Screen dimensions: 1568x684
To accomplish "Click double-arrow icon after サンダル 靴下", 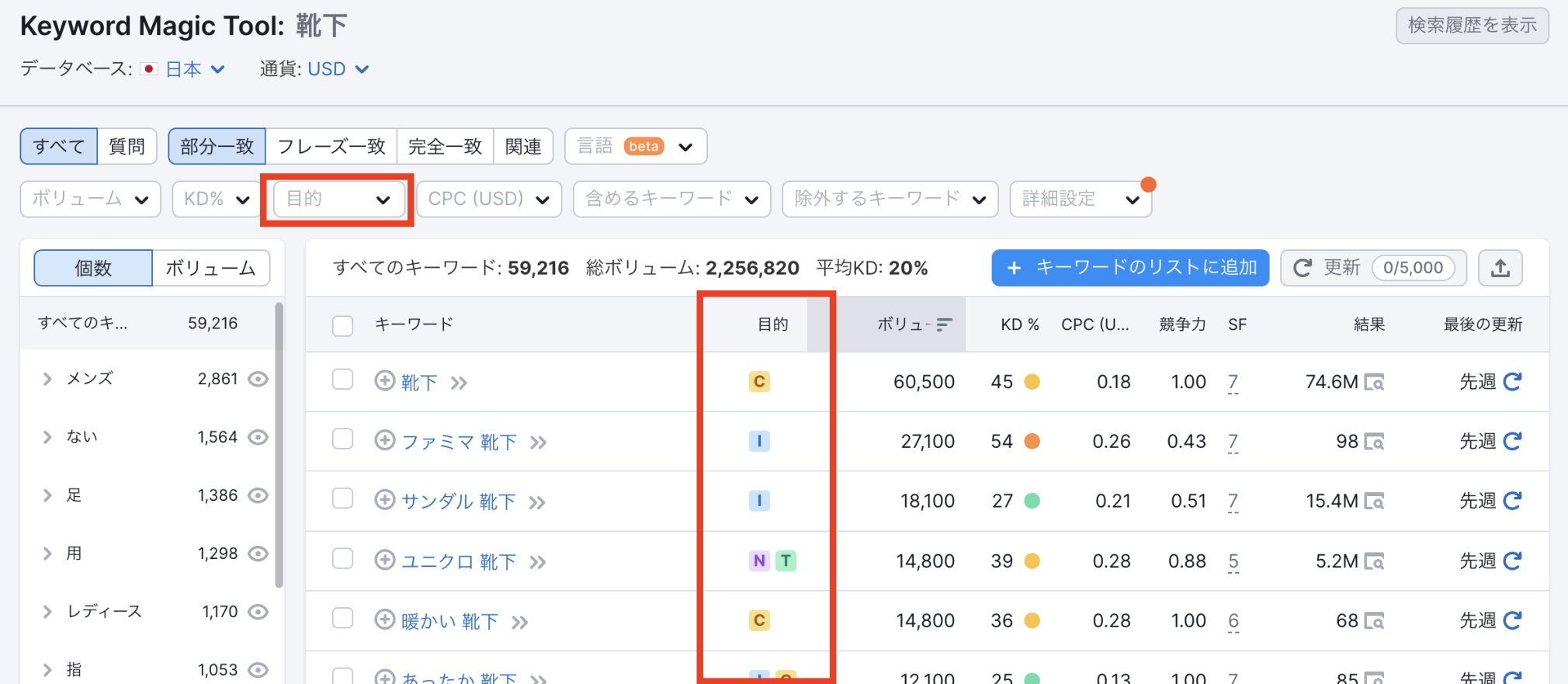I will [x=537, y=502].
